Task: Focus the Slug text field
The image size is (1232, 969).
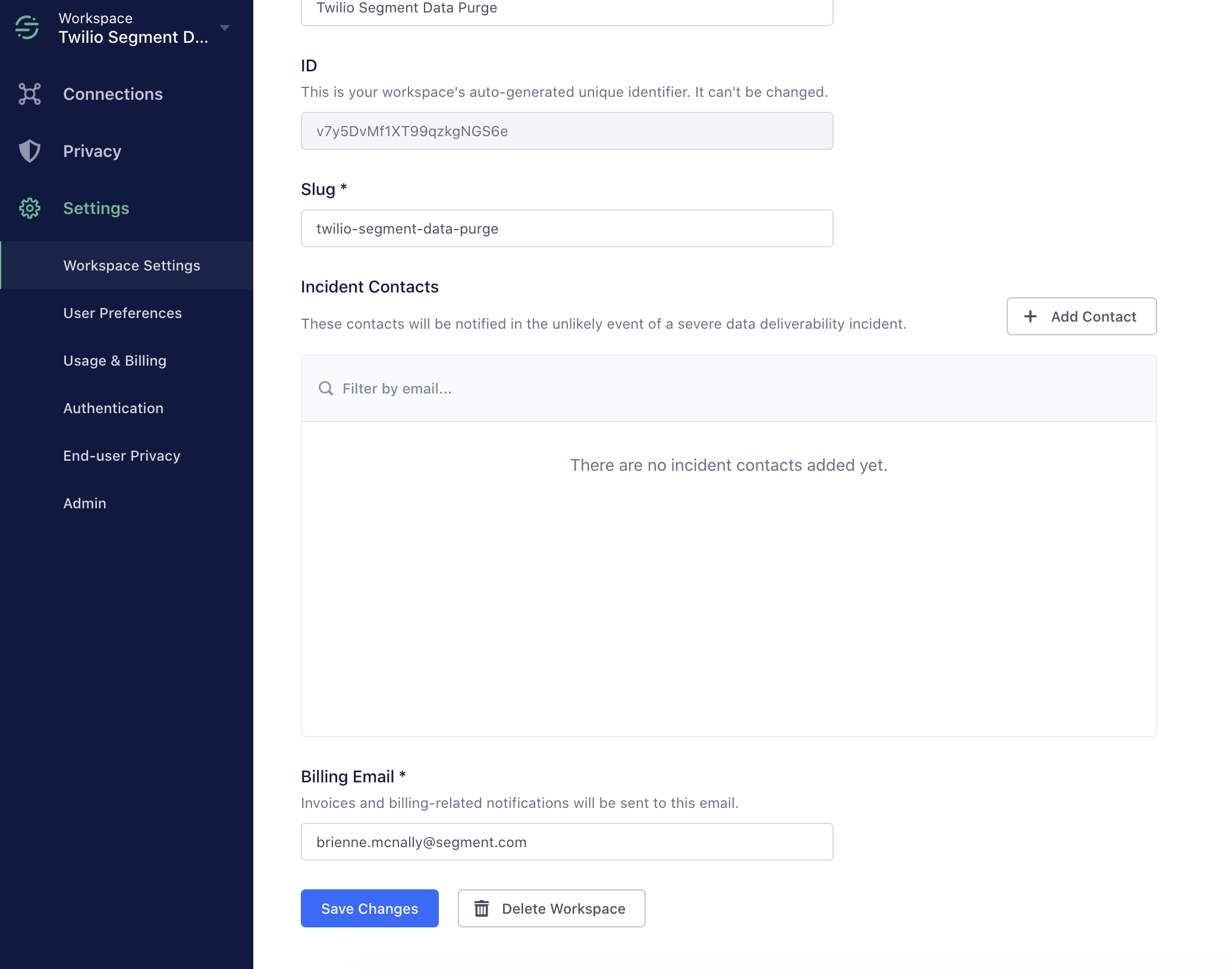Action: tap(567, 228)
